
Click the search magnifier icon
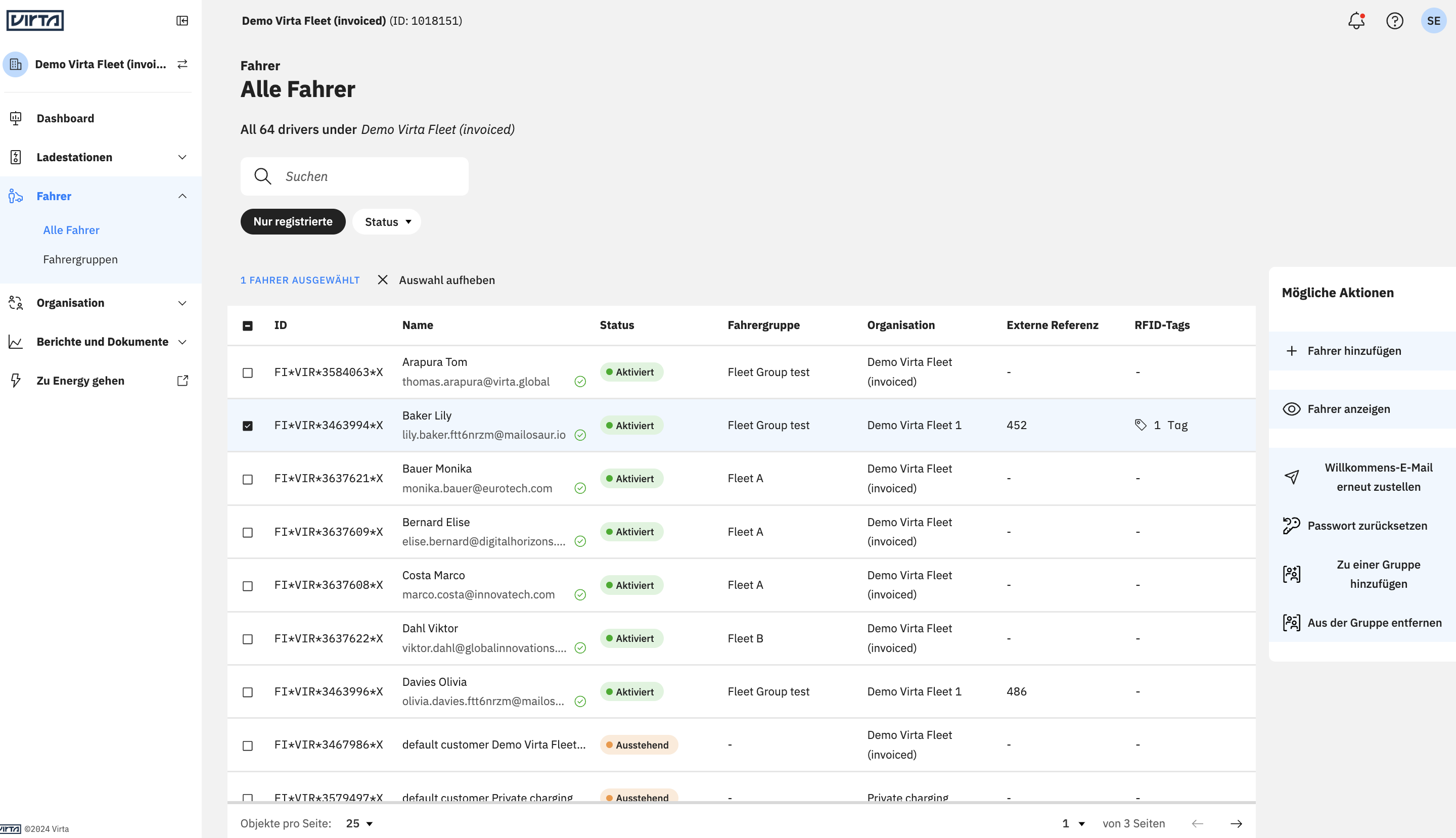coord(262,176)
